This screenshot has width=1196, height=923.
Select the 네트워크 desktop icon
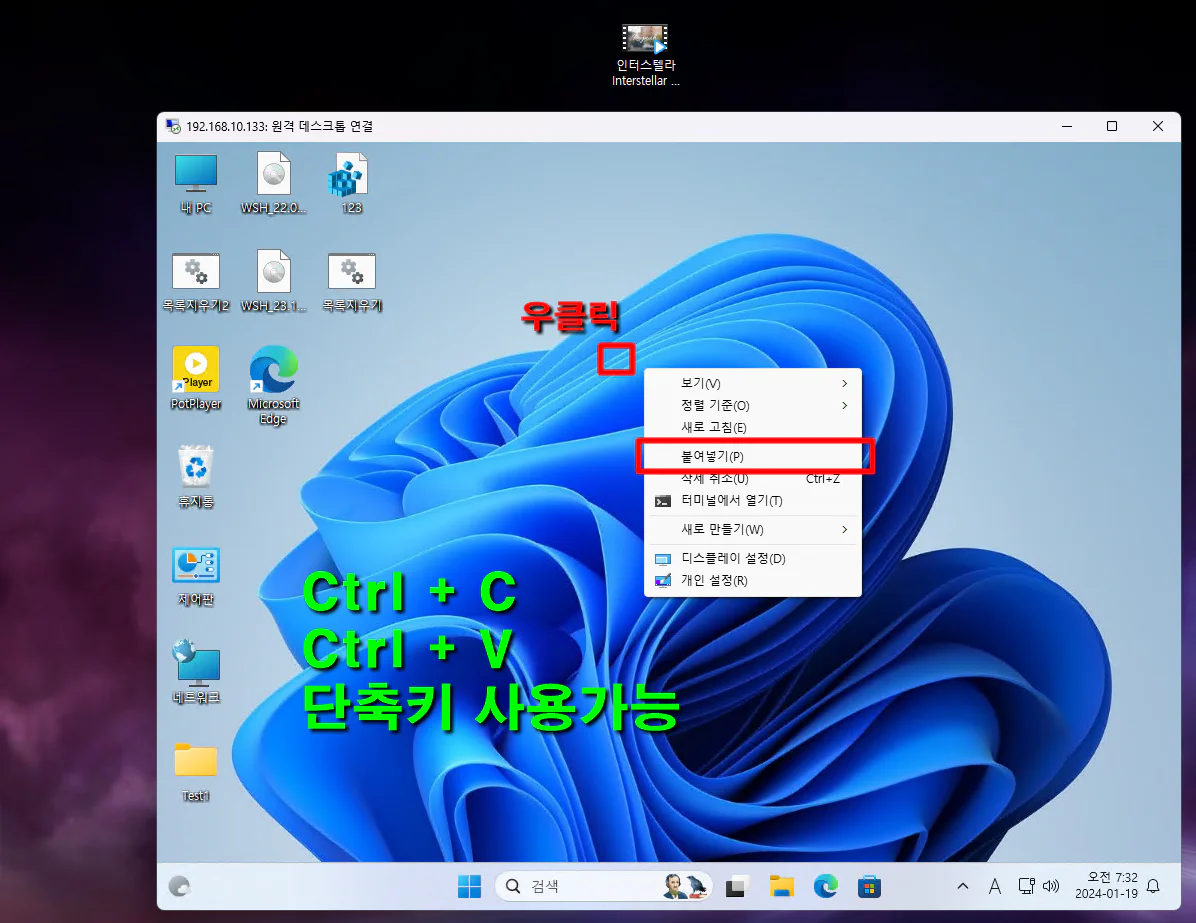[196, 664]
